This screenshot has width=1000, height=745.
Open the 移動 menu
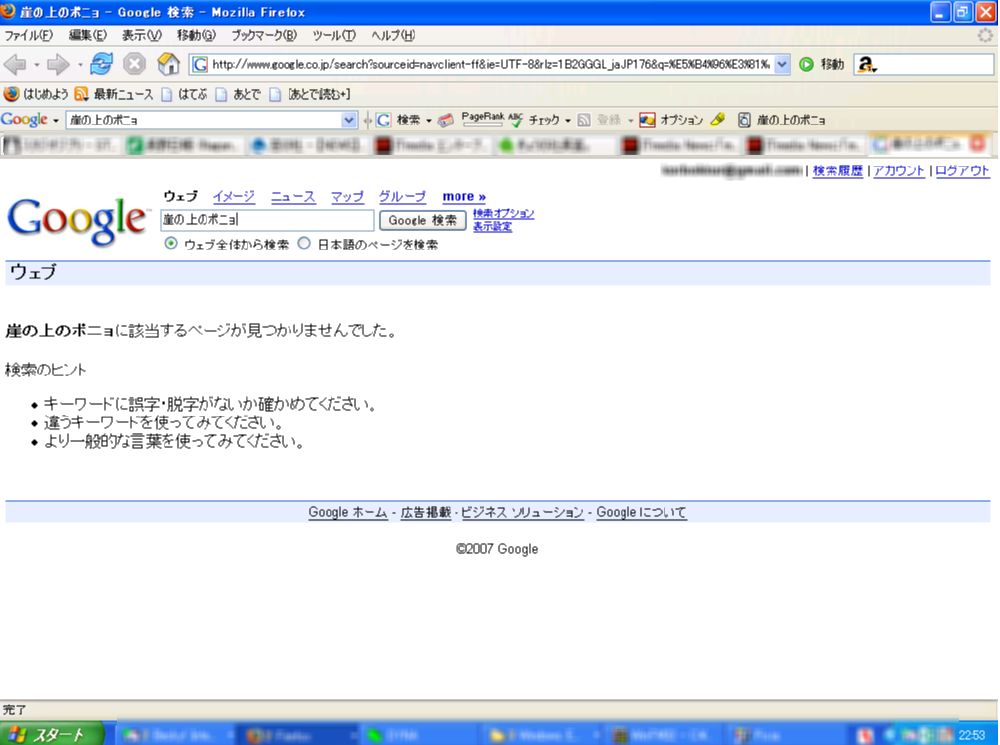(x=196, y=36)
